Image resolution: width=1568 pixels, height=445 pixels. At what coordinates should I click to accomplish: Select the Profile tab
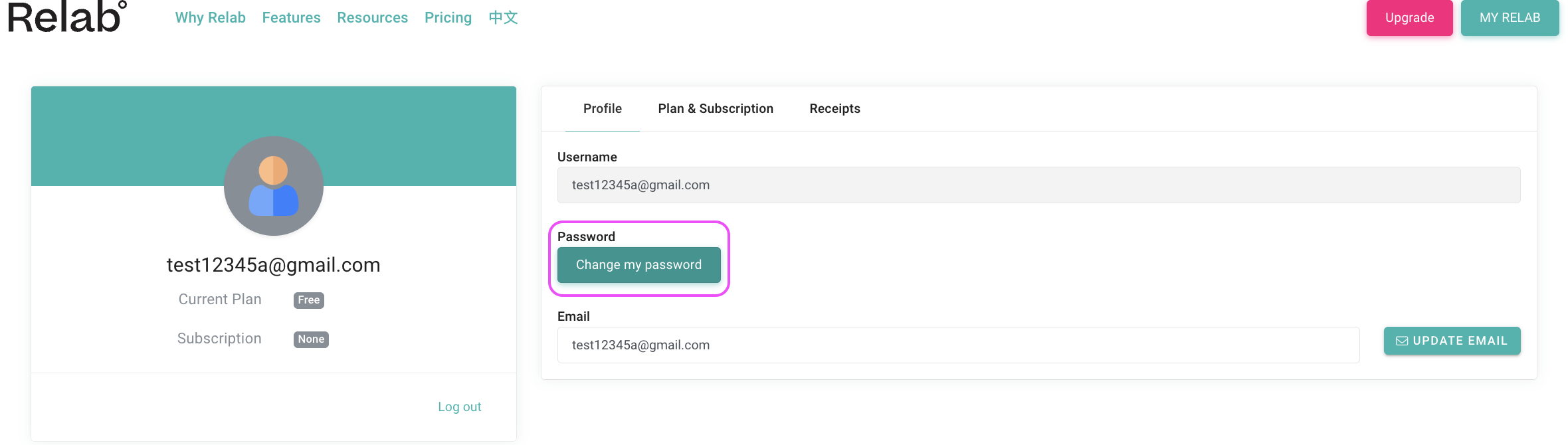(x=603, y=109)
